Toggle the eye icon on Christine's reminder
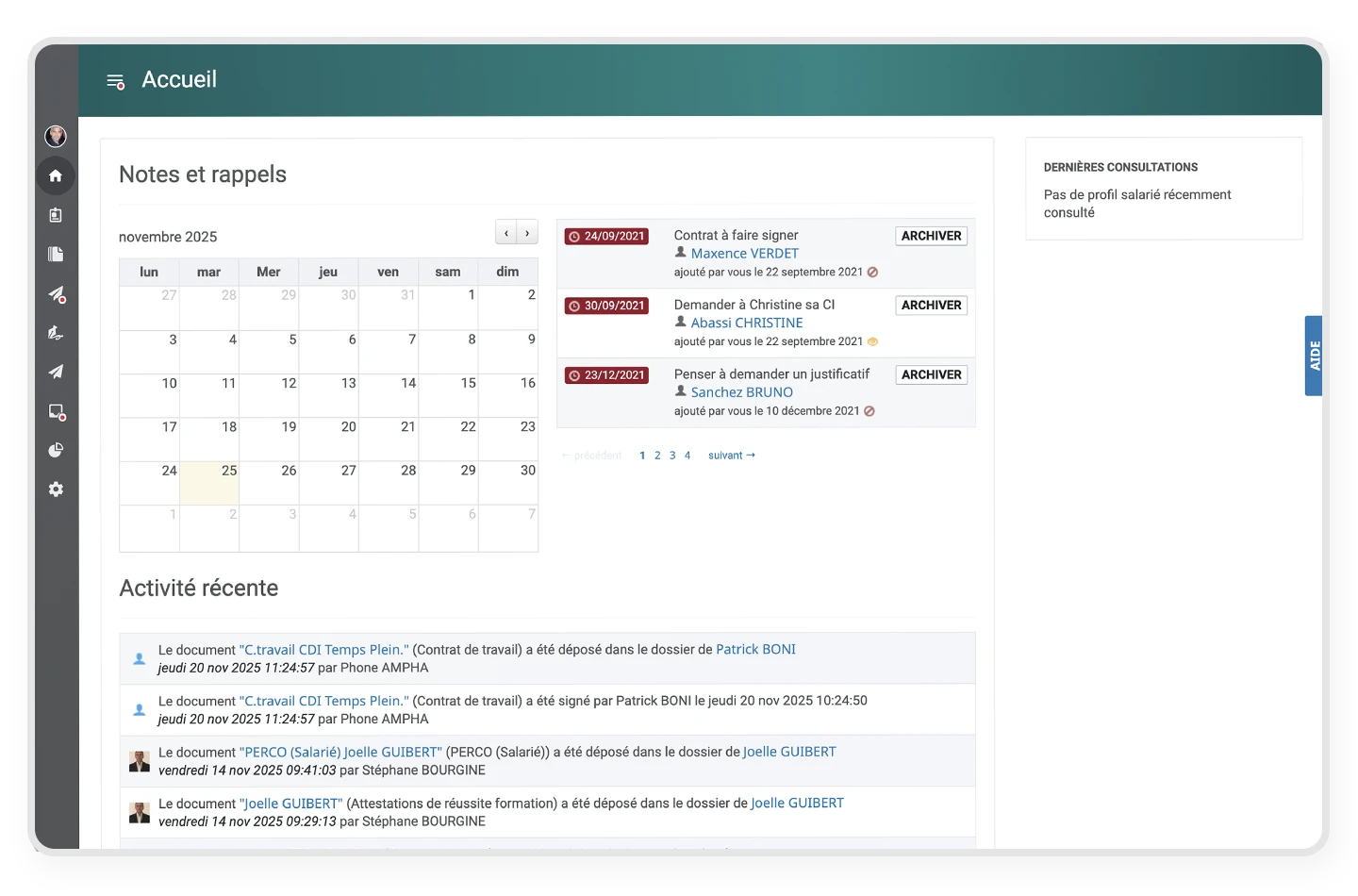The image size is (1358, 896). (x=872, y=341)
